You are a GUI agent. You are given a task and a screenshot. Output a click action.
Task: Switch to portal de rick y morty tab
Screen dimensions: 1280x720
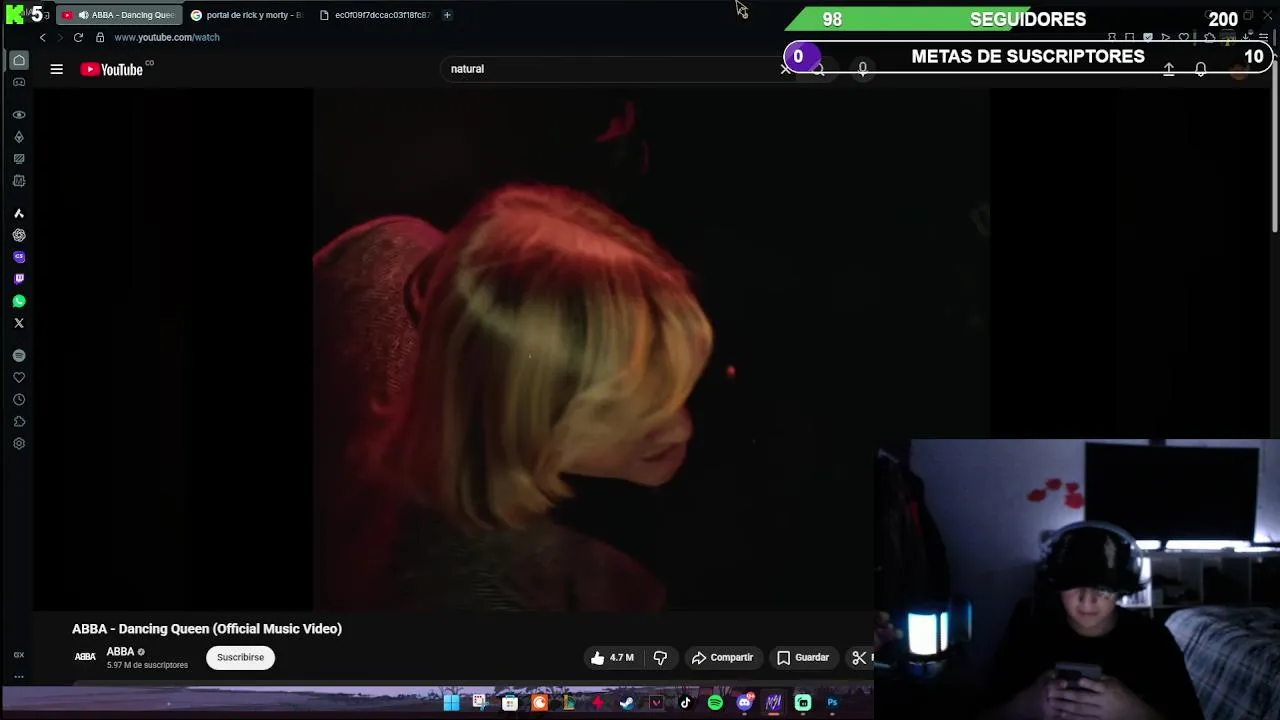pos(248,15)
